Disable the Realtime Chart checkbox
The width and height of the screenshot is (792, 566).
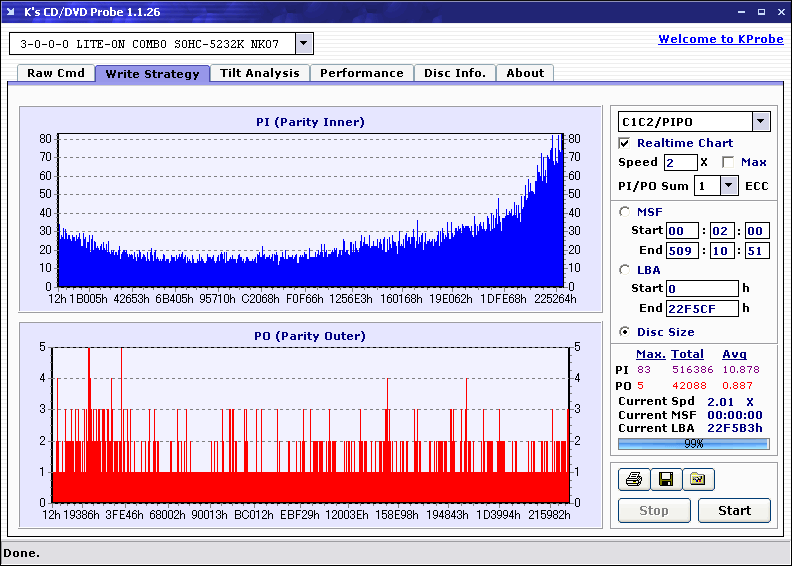click(625, 143)
